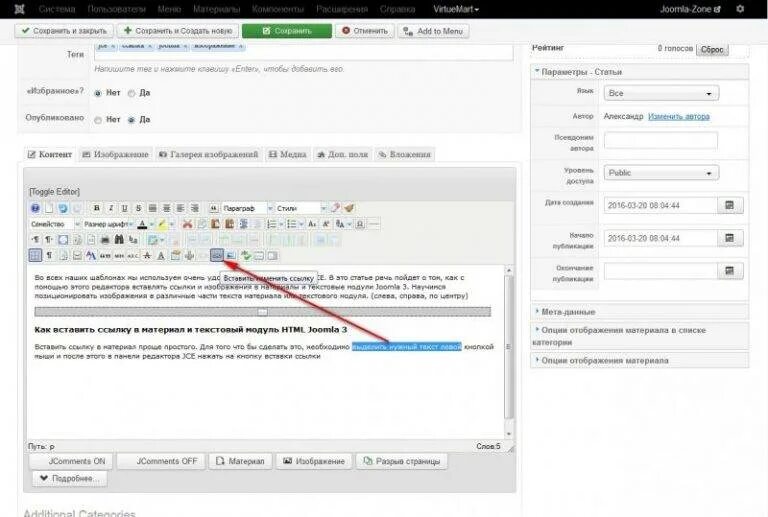Viewport: 768px width, 517px height.
Task: Open the Уровень доступа Public dropdown
Action: tap(661, 173)
